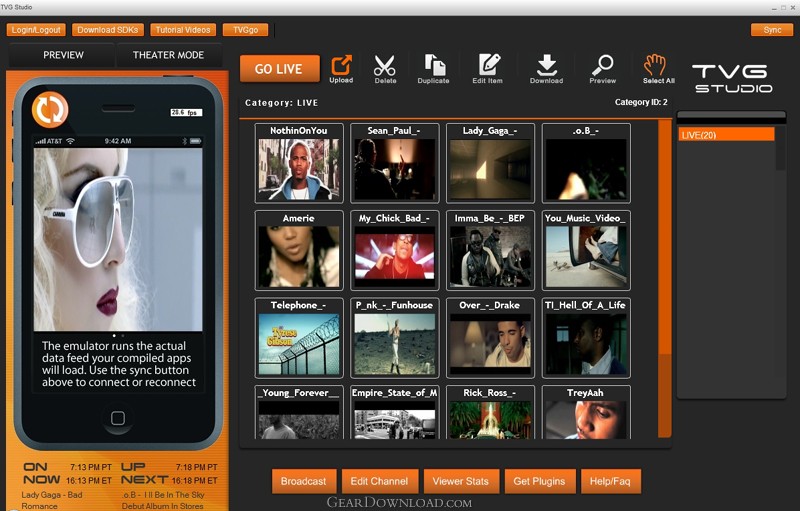Click the TVGgo button

pos(245,30)
